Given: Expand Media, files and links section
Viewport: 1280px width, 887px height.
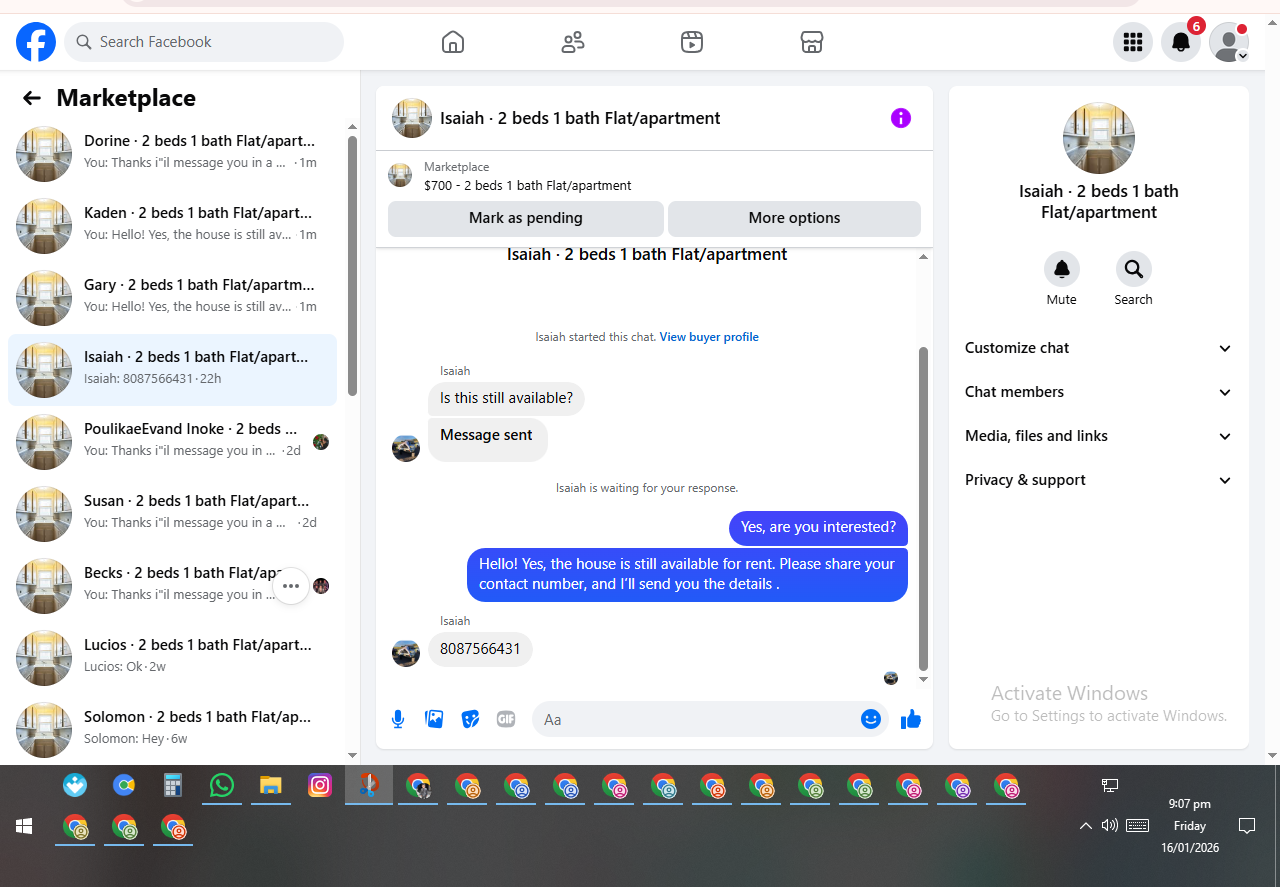Looking at the screenshot, I should 1098,436.
